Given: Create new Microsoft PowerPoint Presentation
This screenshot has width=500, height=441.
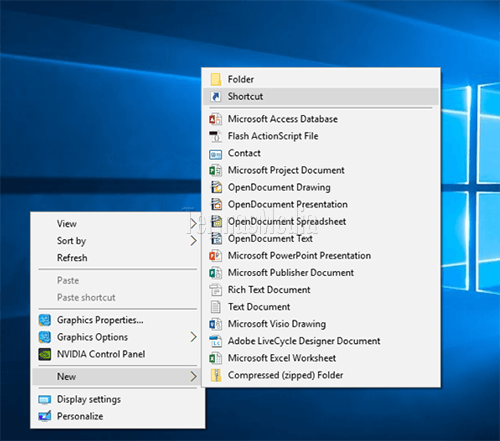Looking at the screenshot, I should (321, 256).
